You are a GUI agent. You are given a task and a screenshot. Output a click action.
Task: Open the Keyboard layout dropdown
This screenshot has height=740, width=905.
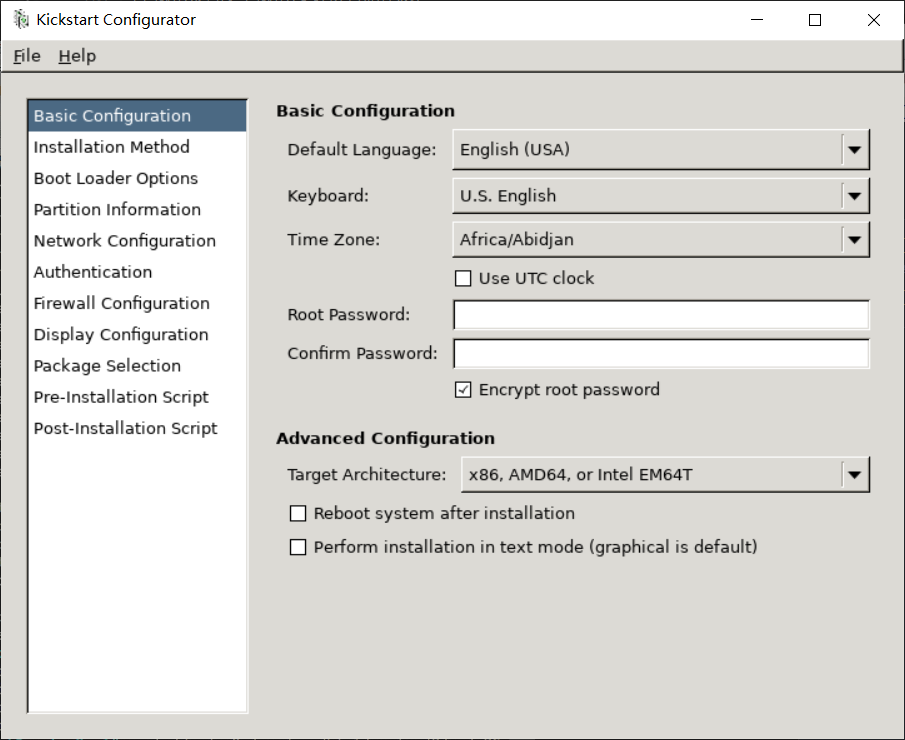(854, 196)
